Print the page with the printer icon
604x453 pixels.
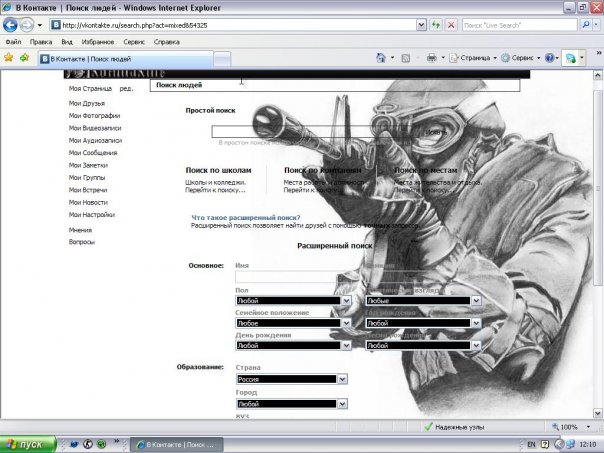point(431,58)
